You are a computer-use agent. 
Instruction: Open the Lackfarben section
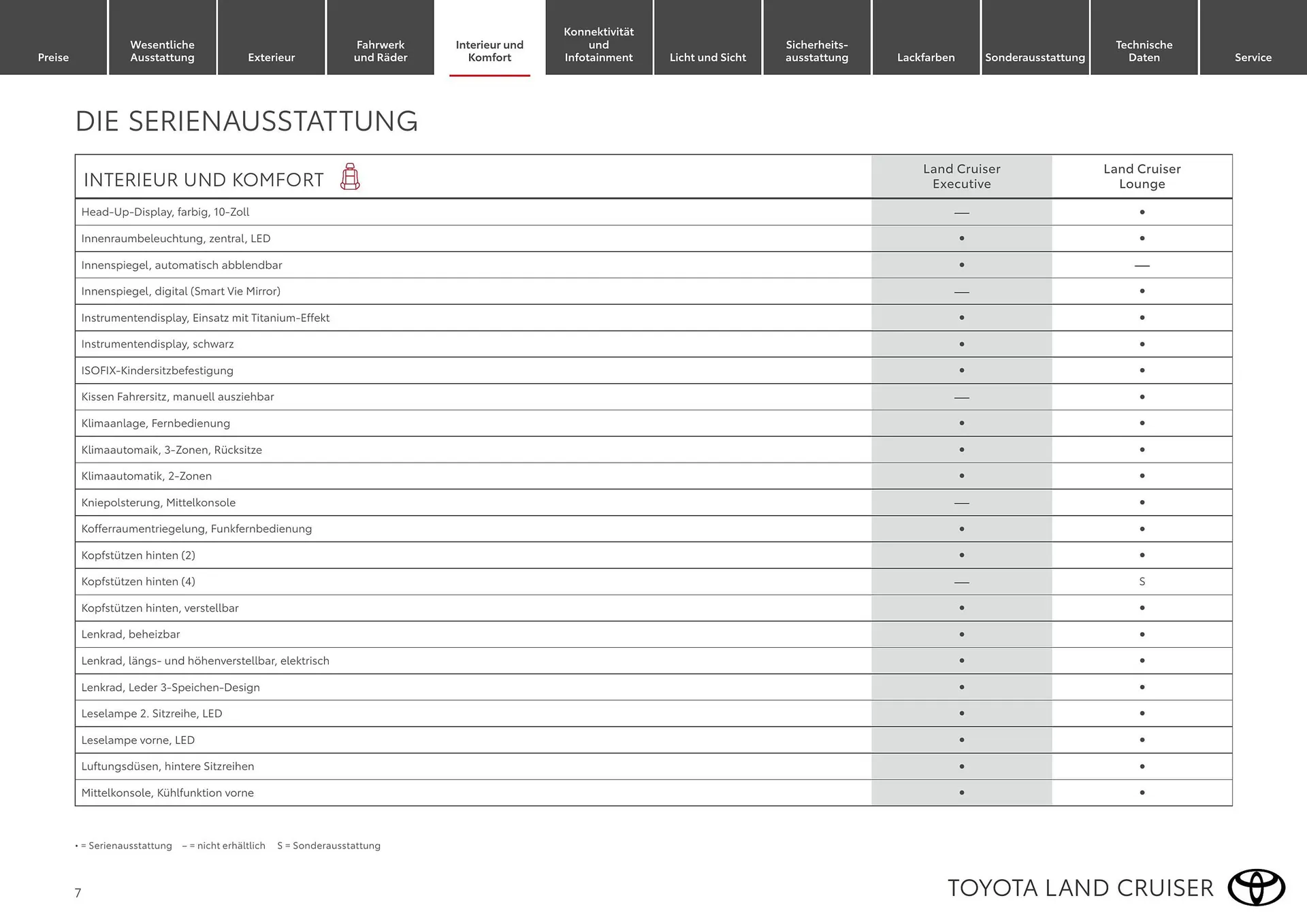(926, 57)
